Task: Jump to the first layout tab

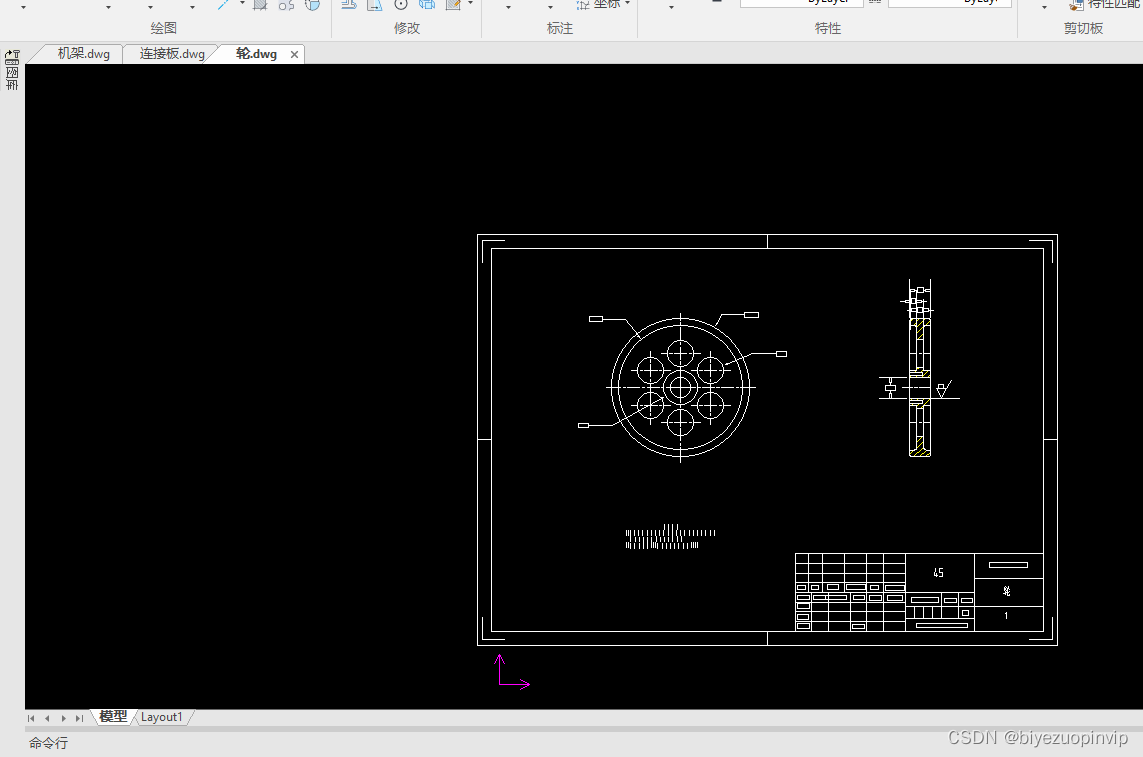Action: (x=31, y=718)
